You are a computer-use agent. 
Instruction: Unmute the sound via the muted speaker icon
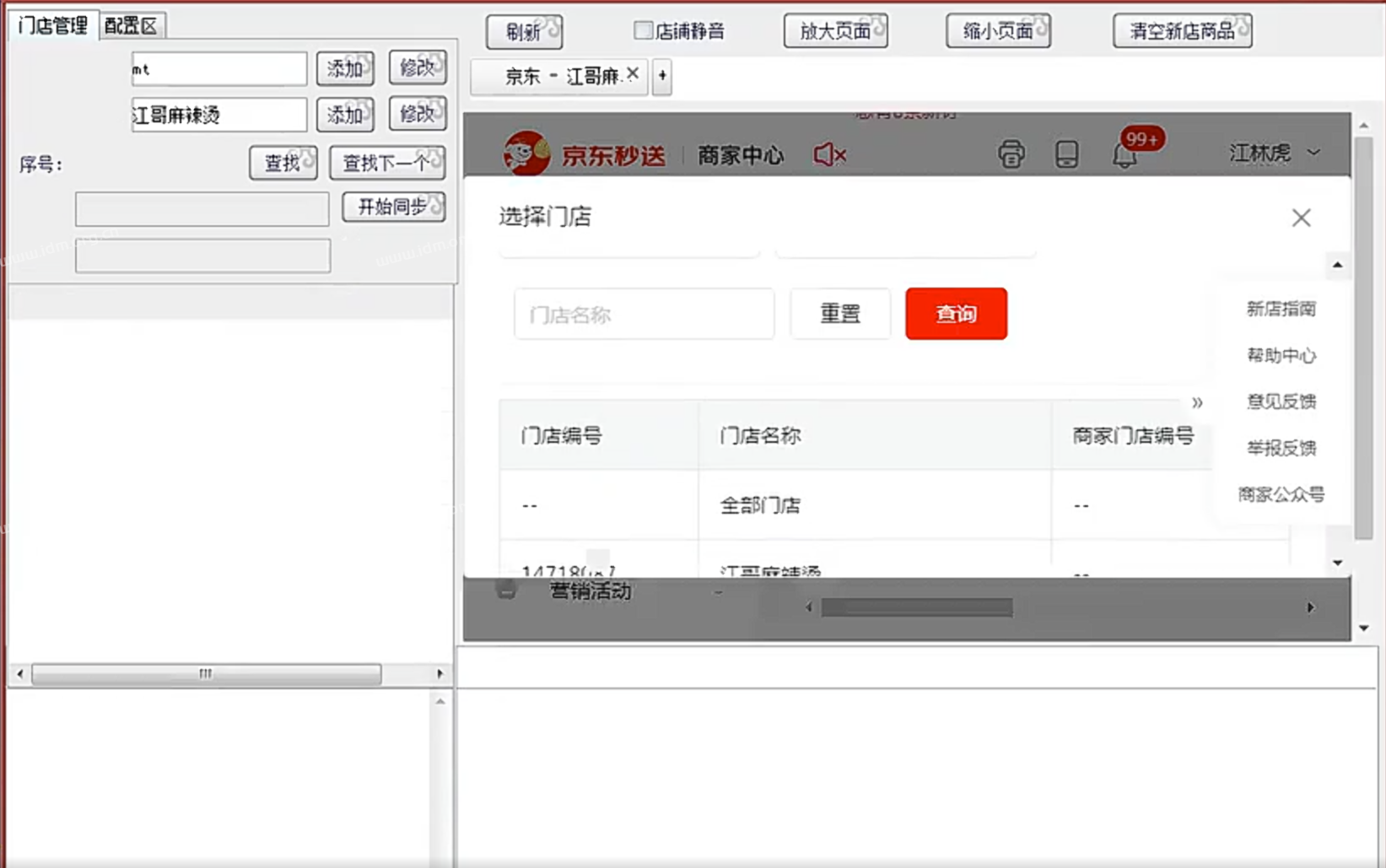tap(829, 154)
